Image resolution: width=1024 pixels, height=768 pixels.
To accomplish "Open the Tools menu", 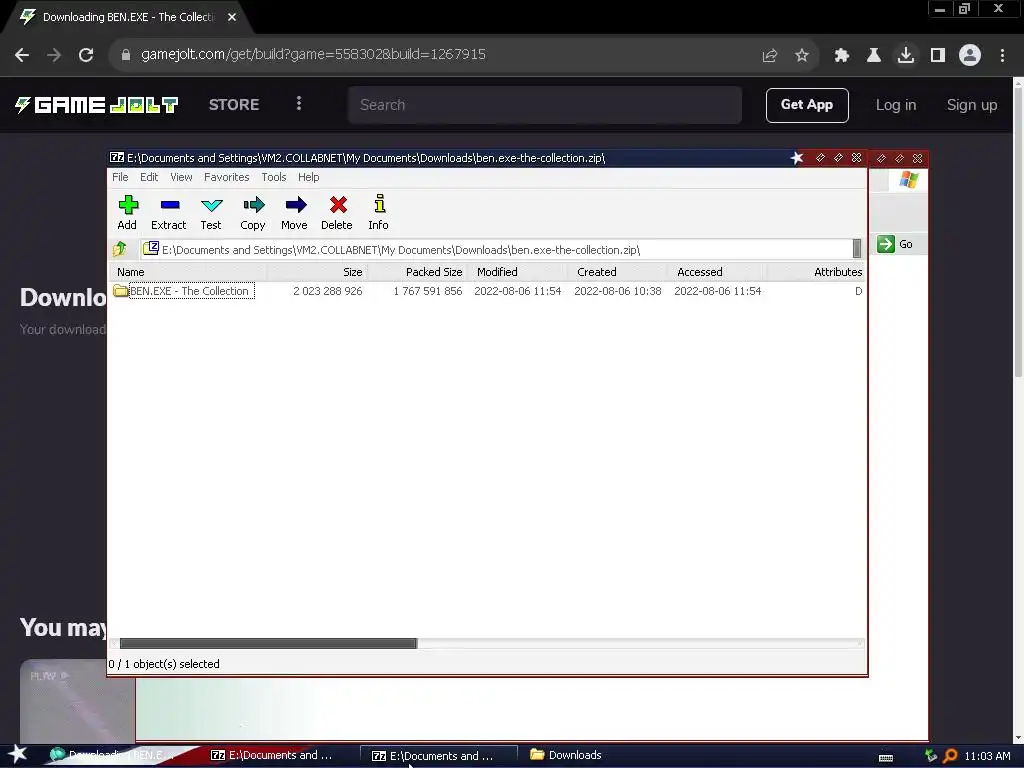I will coord(274,177).
